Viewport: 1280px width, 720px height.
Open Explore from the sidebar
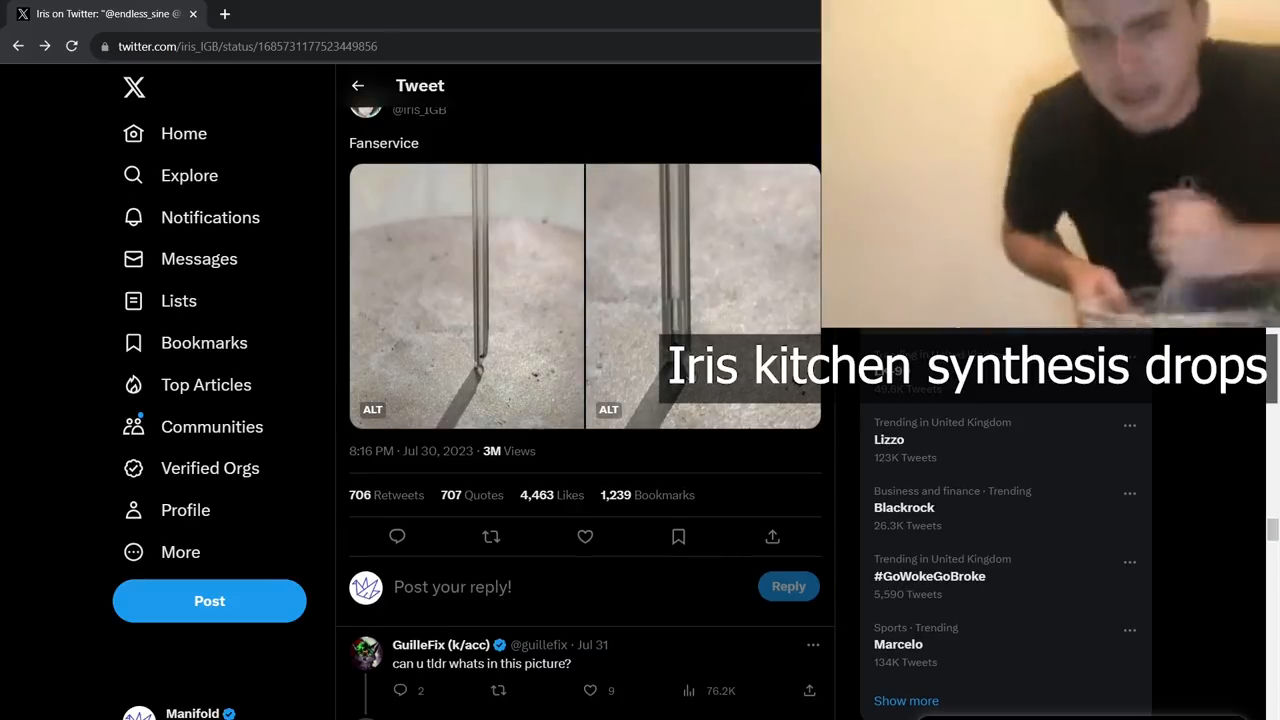(x=170, y=175)
